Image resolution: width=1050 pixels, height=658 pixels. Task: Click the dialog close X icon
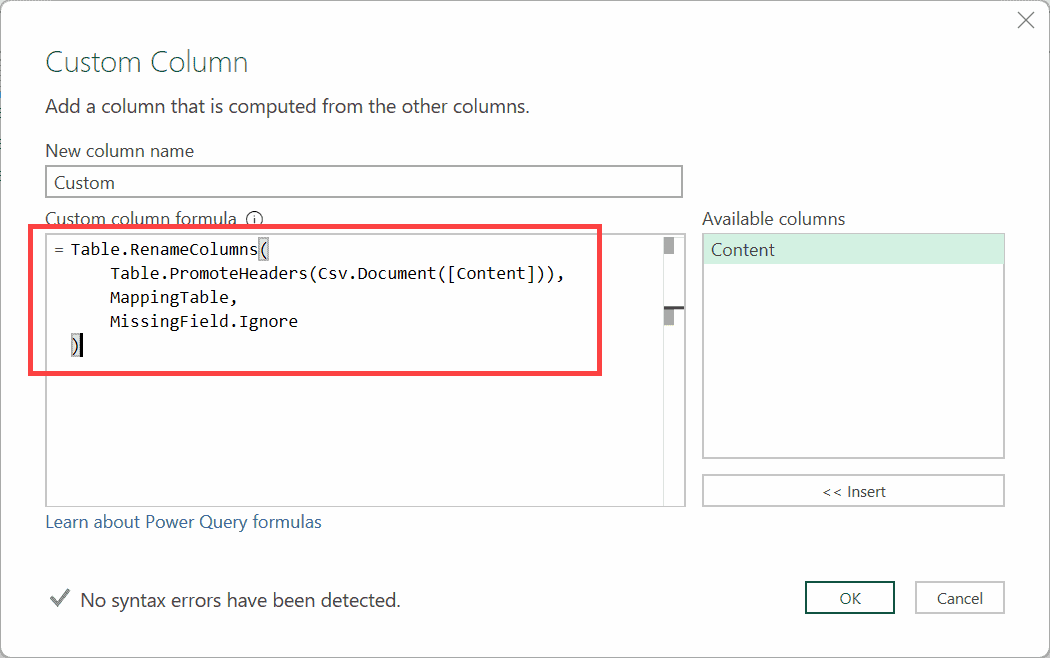tap(1025, 20)
